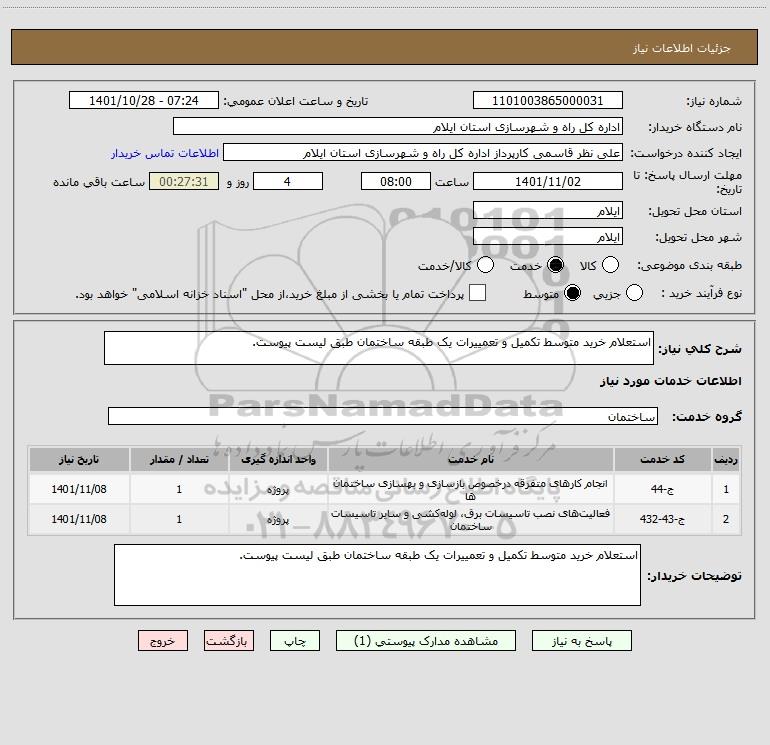This screenshot has height=745, width=770.
Task: Click row 2 quantity value 1
Action: (179, 519)
